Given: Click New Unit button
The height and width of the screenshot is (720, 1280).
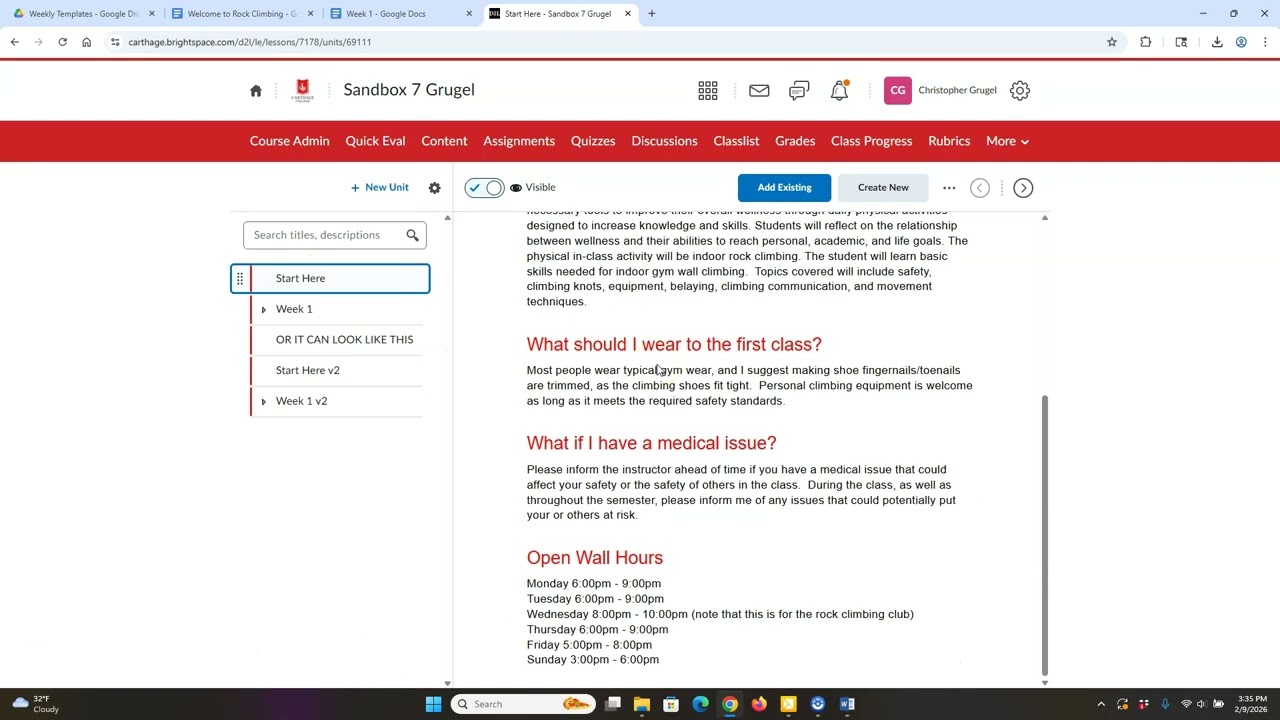Looking at the screenshot, I should 380,188.
